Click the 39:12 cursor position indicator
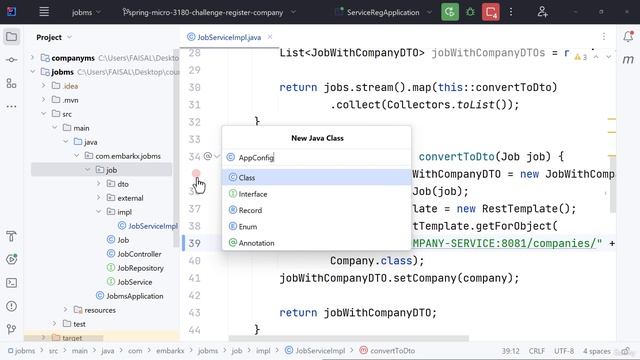 pos(510,351)
